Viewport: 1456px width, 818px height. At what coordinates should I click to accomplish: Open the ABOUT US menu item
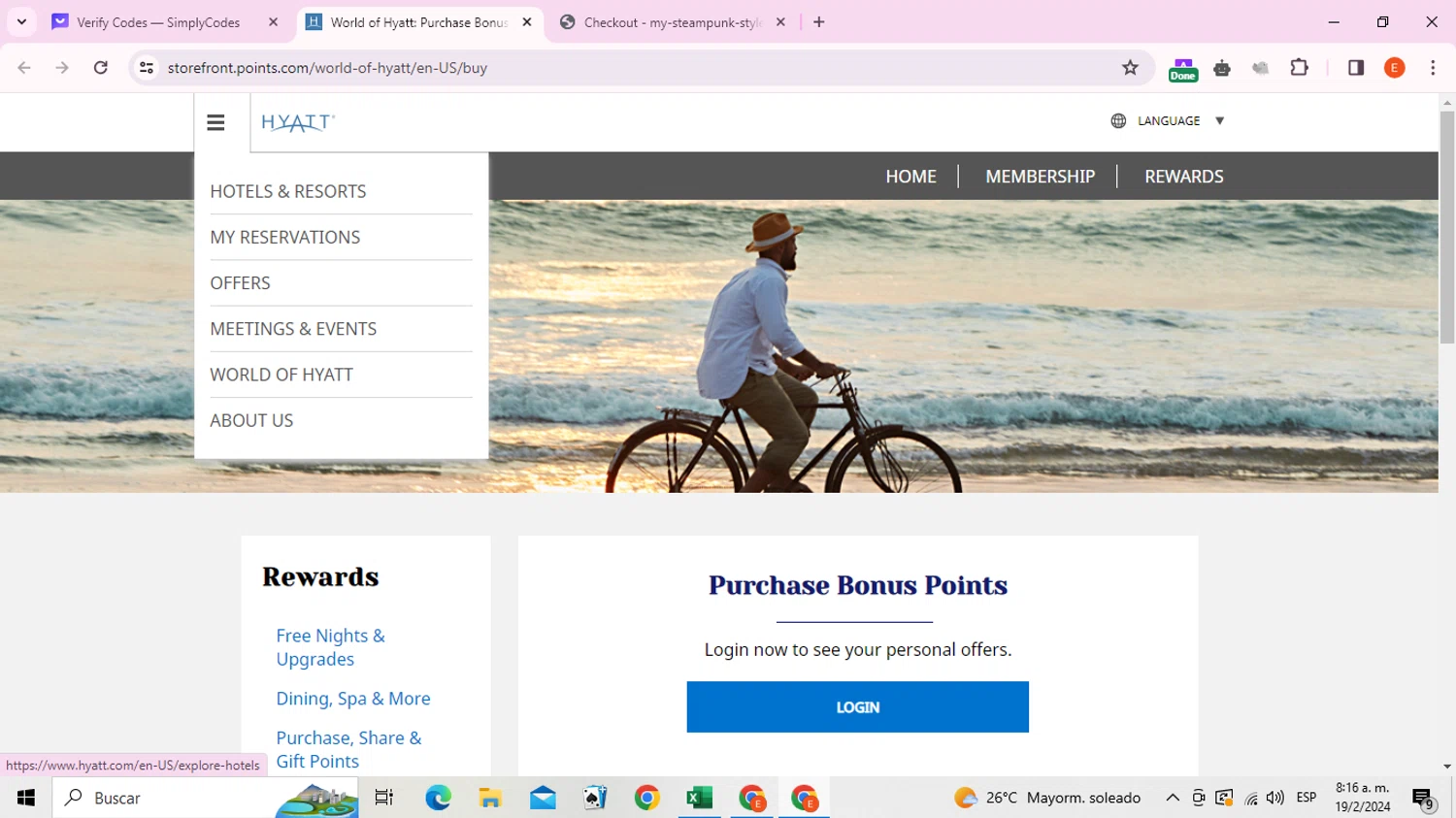tap(251, 420)
